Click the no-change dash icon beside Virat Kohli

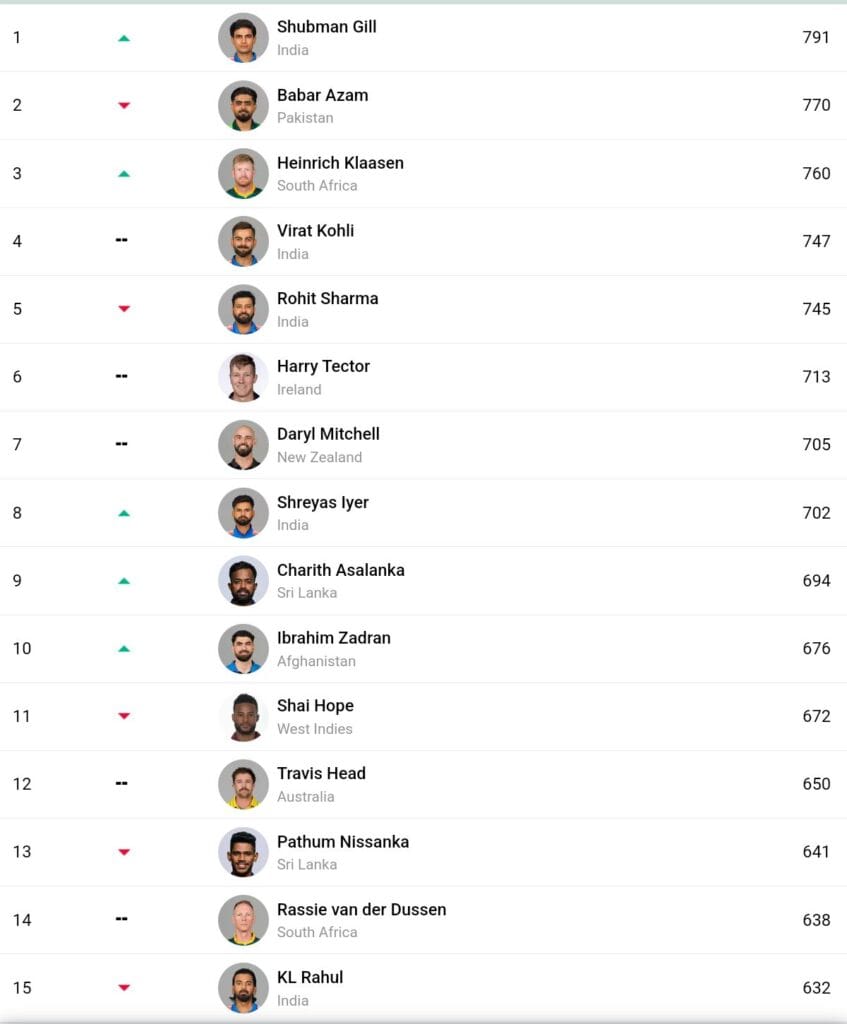[x=121, y=240]
